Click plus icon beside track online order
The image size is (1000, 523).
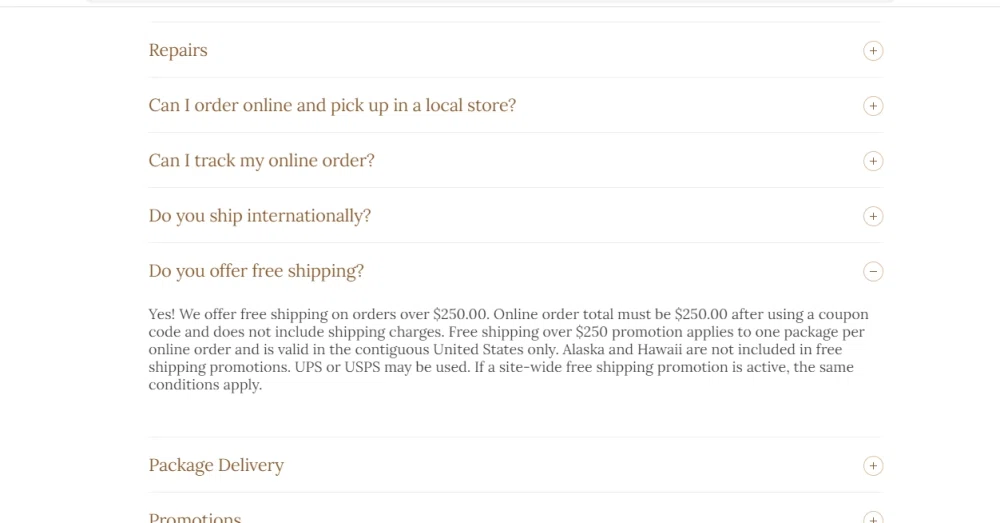[x=873, y=161]
